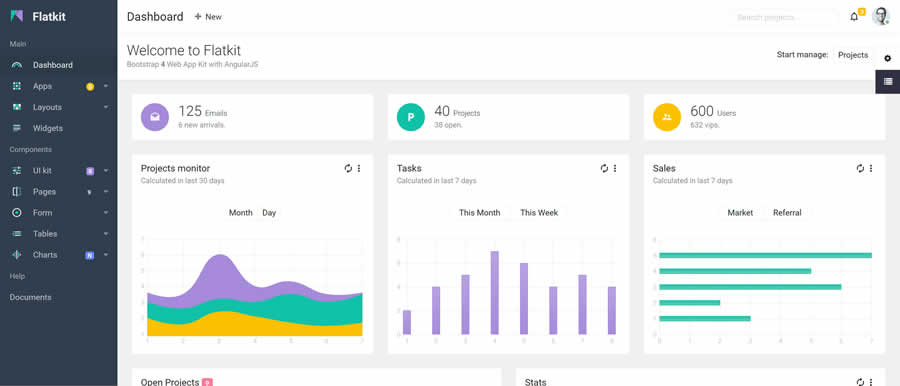The height and width of the screenshot is (386, 900).
Task: Show Tasks for This Week
Action: tap(539, 213)
